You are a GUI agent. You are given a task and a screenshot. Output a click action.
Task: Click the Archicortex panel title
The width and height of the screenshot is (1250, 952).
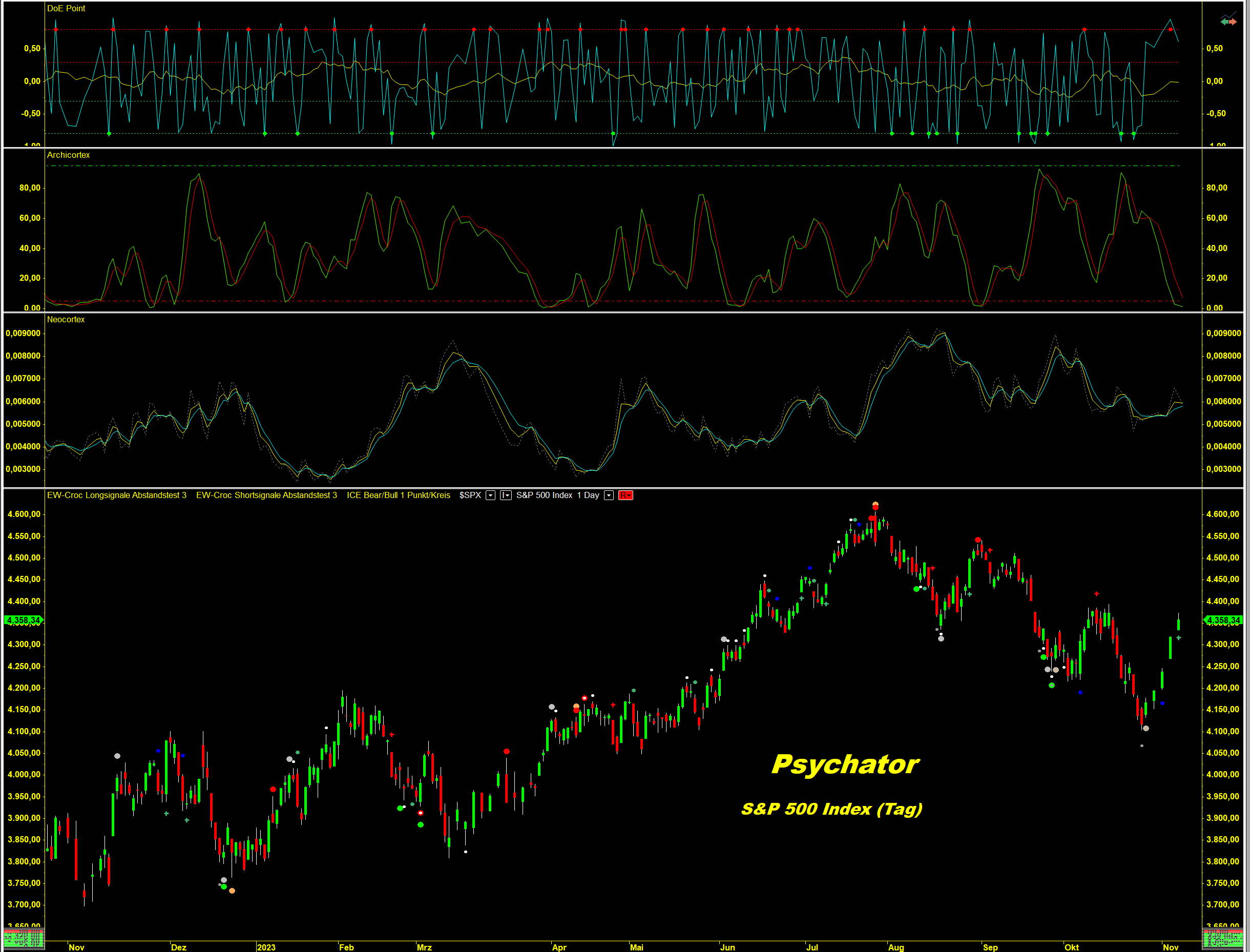coord(68,155)
